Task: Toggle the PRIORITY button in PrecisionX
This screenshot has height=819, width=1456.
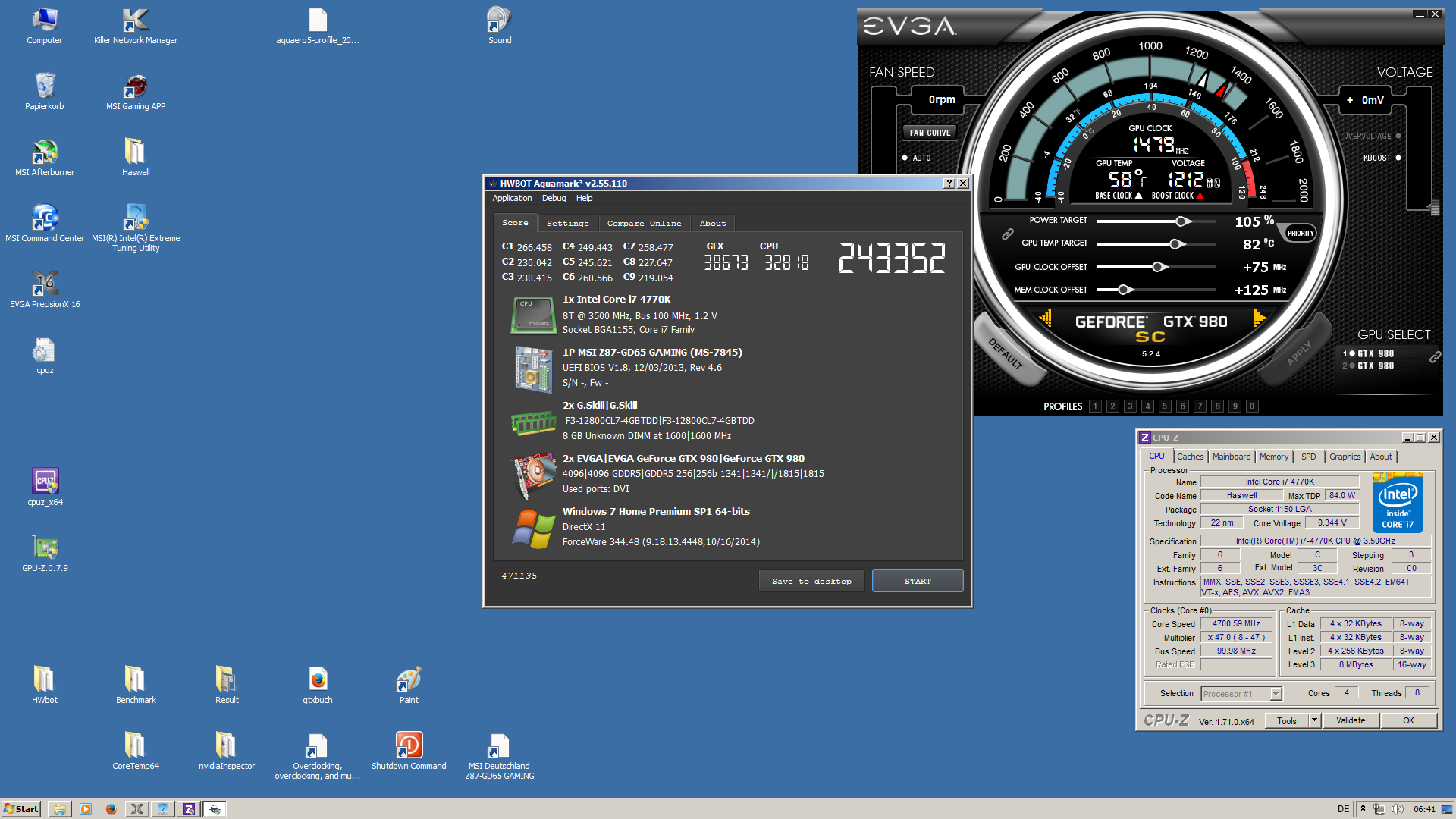Action: tap(1301, 234)
